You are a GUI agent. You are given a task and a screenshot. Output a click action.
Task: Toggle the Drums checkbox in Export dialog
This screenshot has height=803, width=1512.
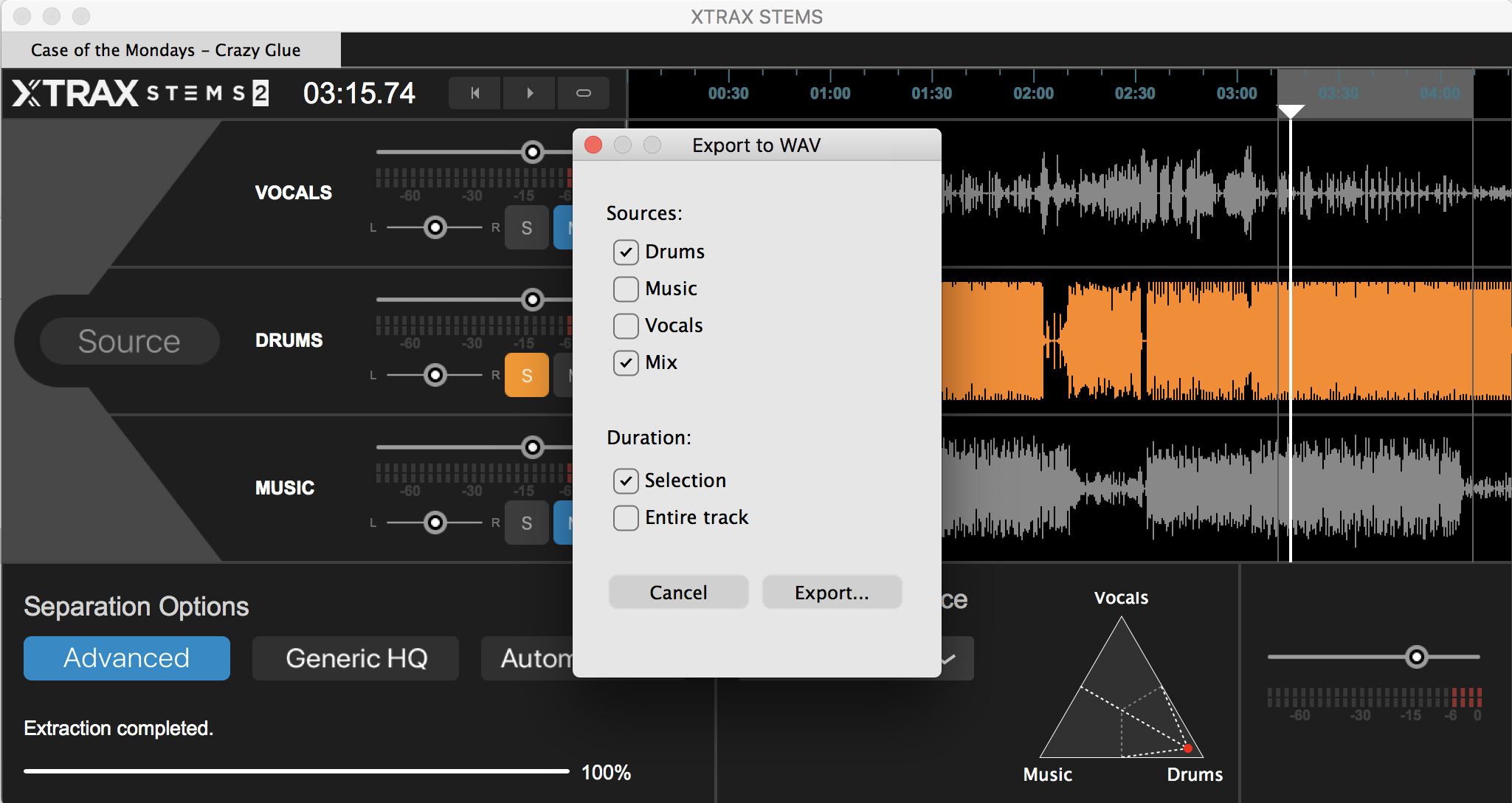[x=623, y=251]
